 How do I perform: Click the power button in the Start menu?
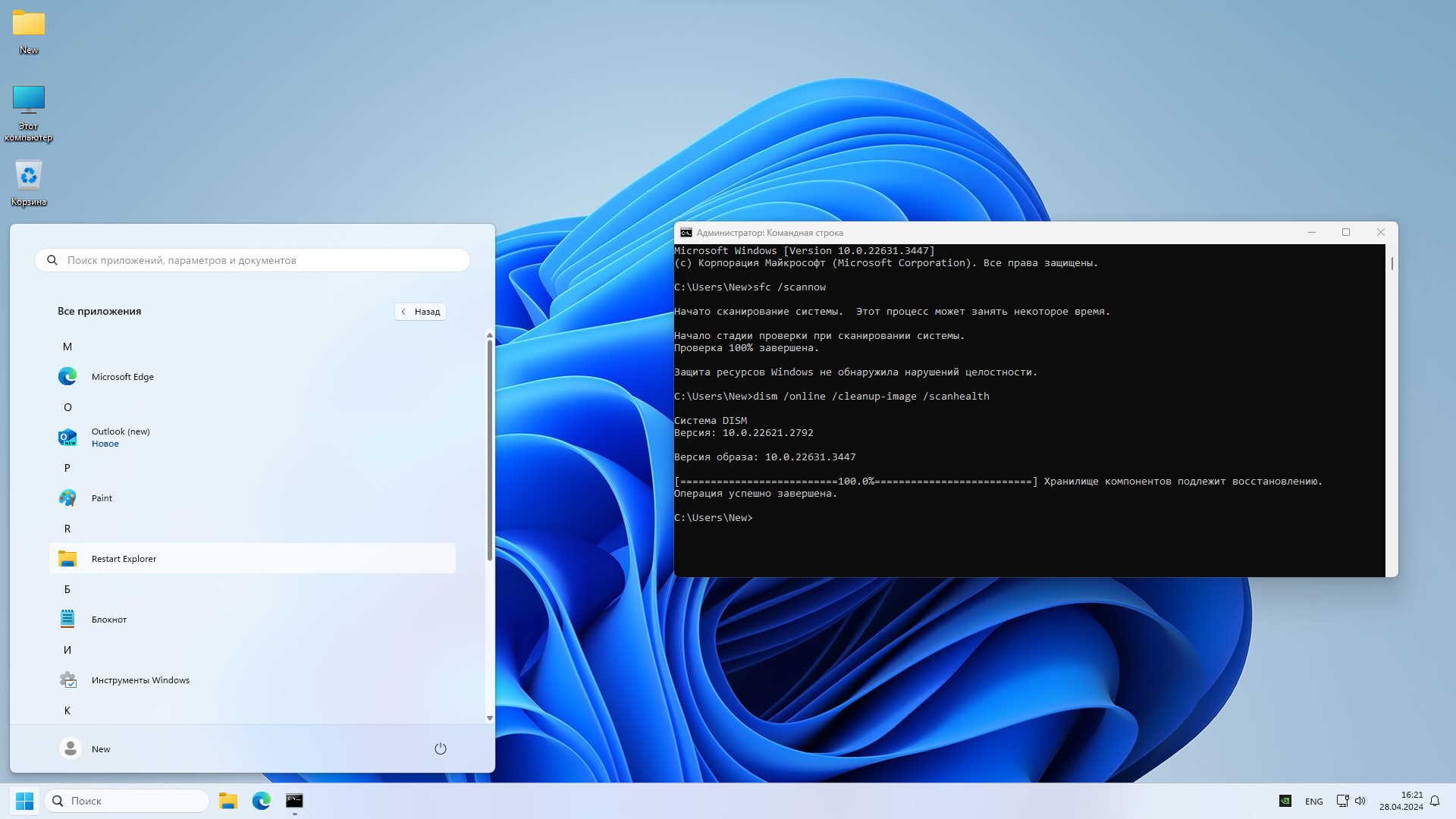point(440,748)
